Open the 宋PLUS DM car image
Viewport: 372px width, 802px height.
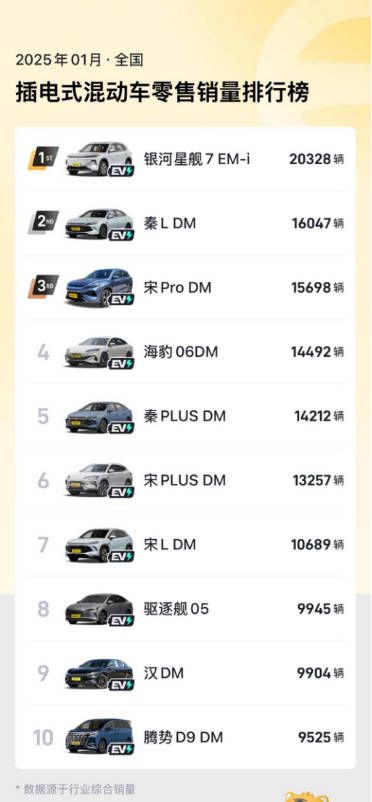tap(99, 480)
